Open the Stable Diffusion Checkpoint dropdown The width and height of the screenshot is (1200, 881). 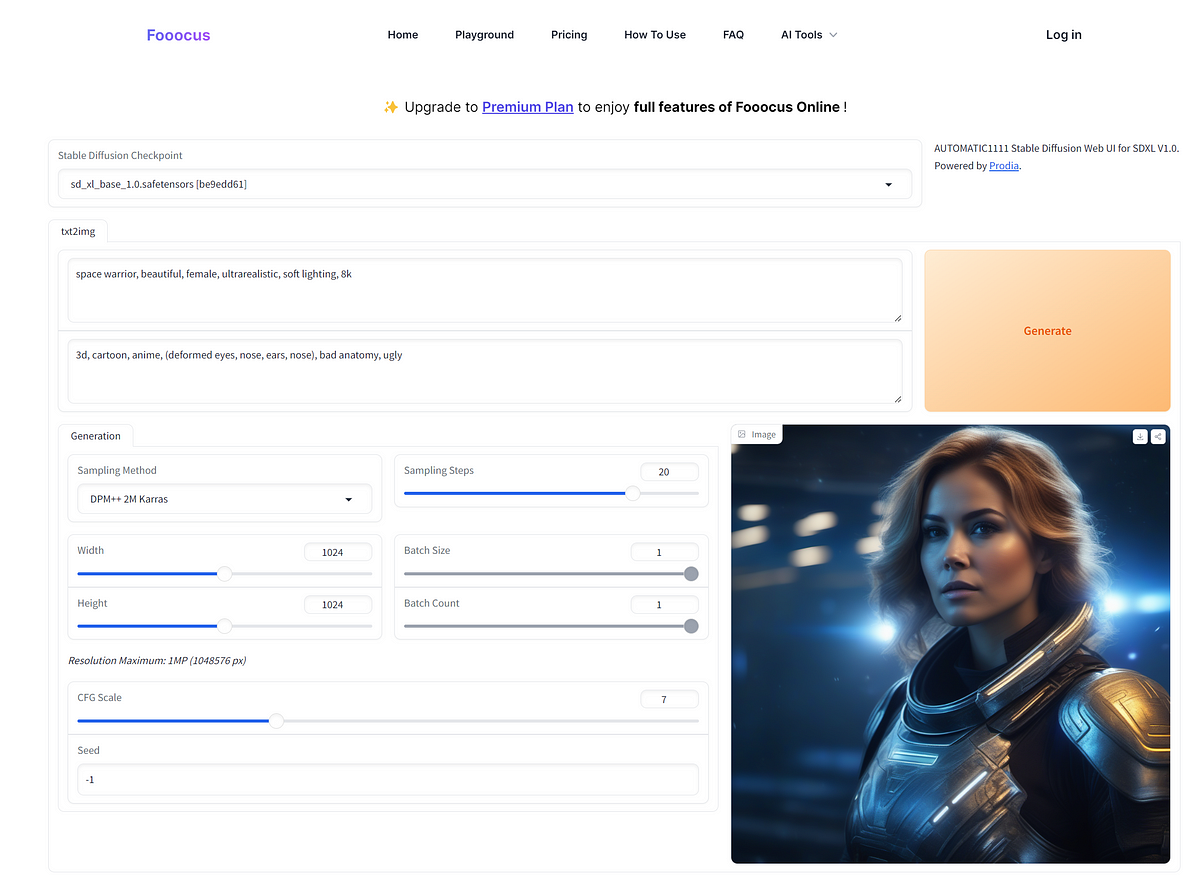coord(485,184)
